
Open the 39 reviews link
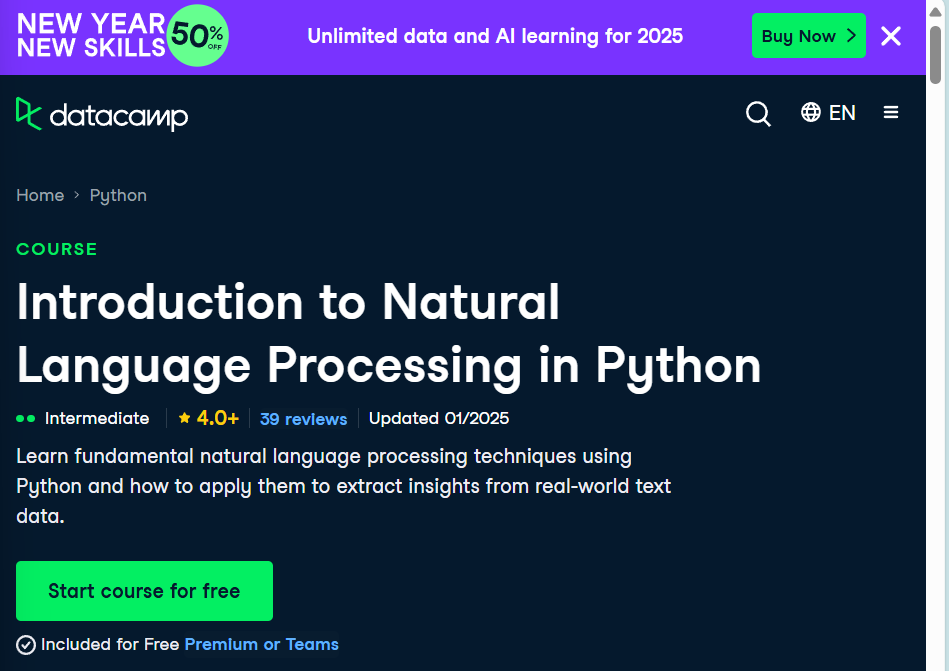point(303,419)
